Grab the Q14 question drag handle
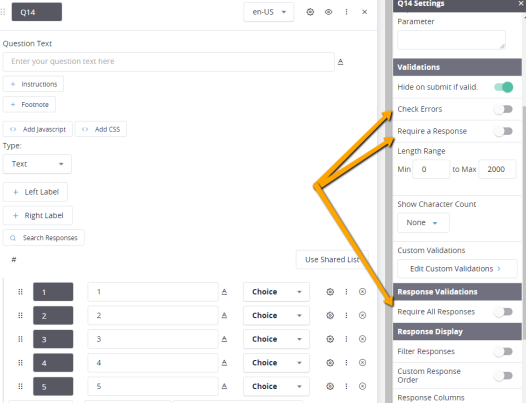The image size is (526, 403). click(3, 12)
